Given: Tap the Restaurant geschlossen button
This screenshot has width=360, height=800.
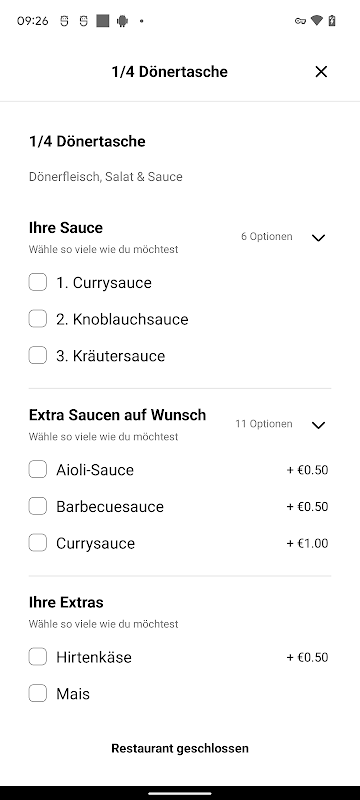Looking at the screenshot, I should (180, 748).
